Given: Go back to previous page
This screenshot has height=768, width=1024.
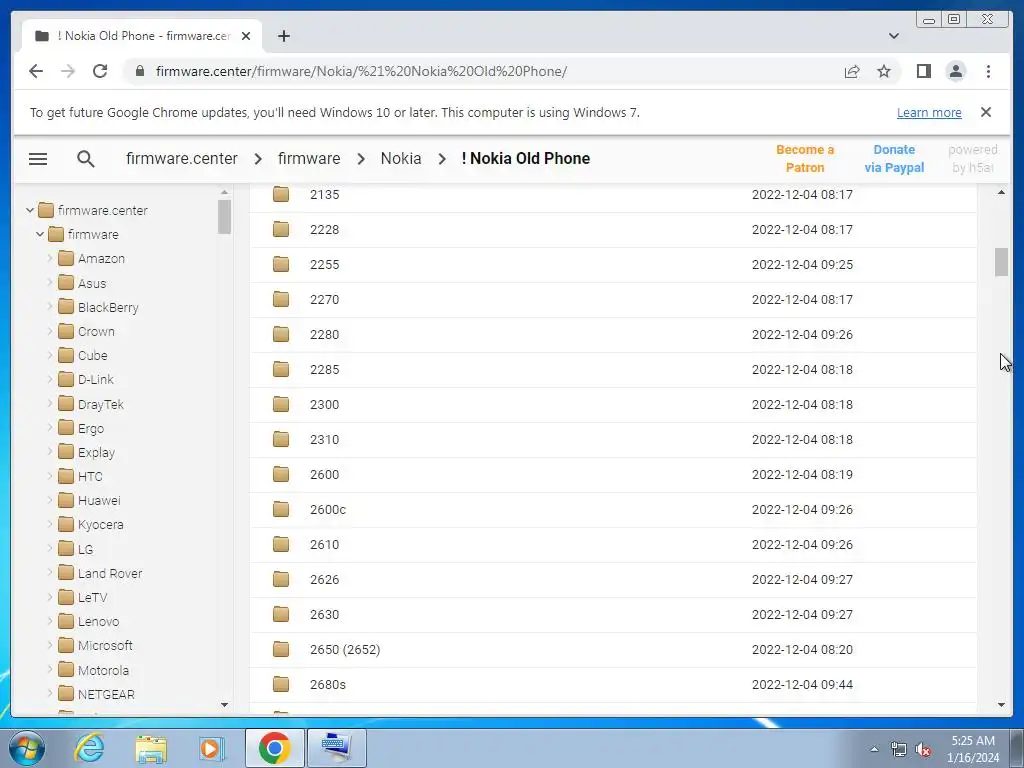Looking at the screenshot, I should 36,71.
